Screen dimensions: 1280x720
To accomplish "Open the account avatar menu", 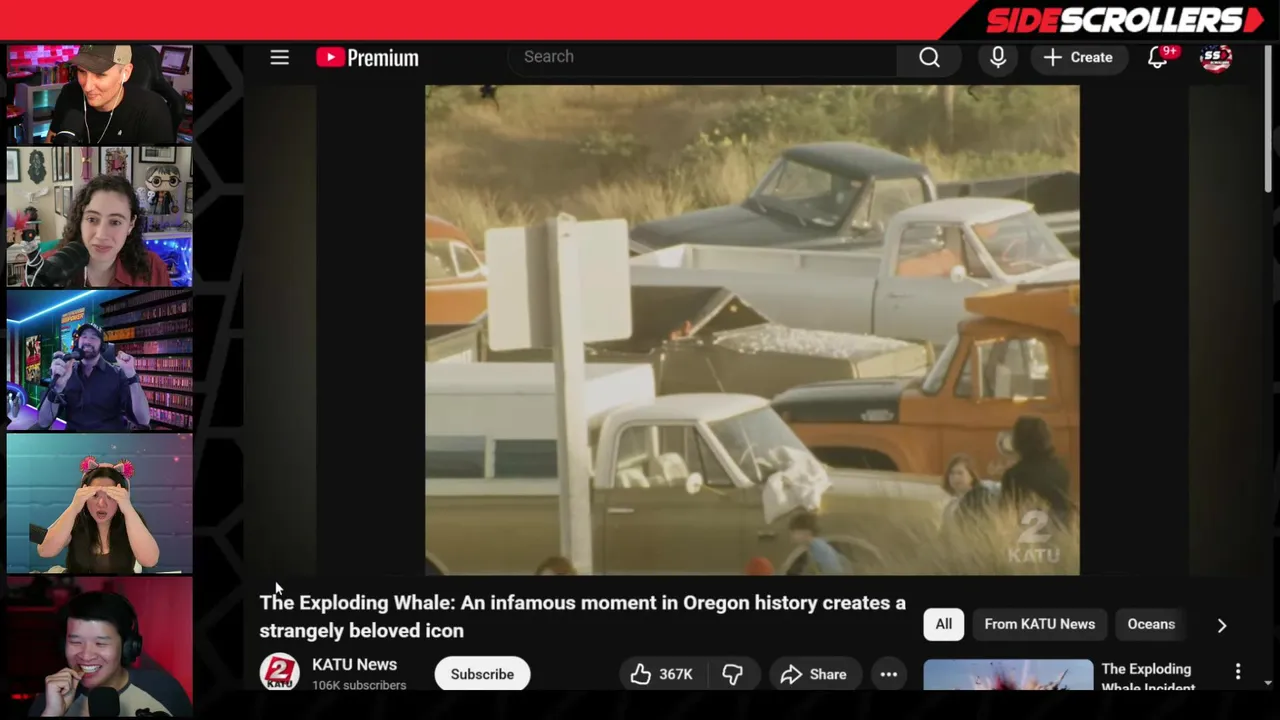I will pos(1216,58).
